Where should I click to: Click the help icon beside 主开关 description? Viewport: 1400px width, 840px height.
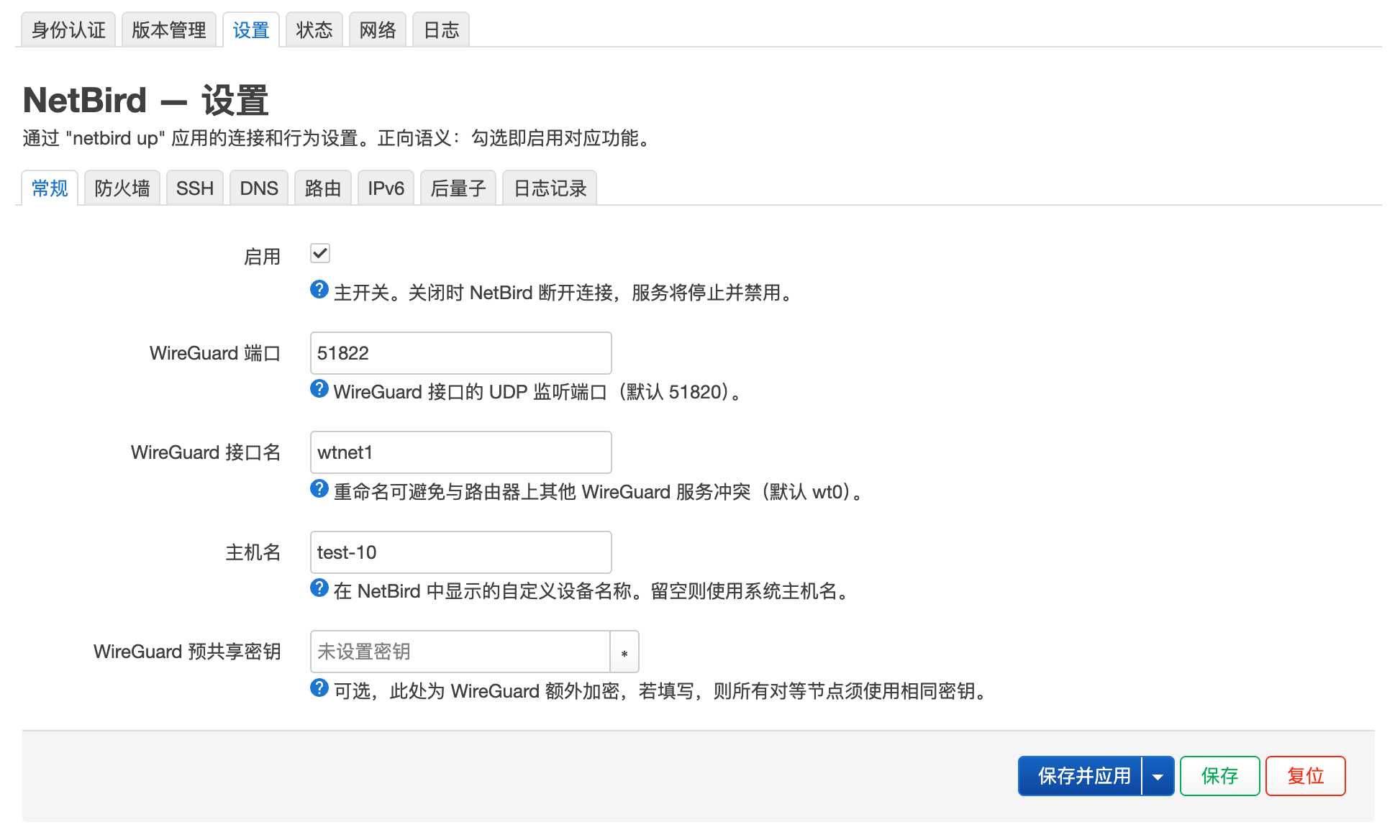click(319, 289)
